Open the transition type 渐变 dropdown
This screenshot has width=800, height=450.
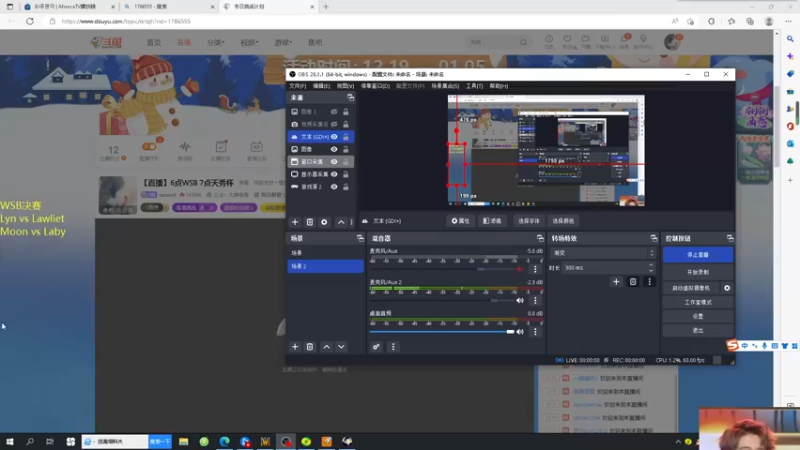click(603, 253)
